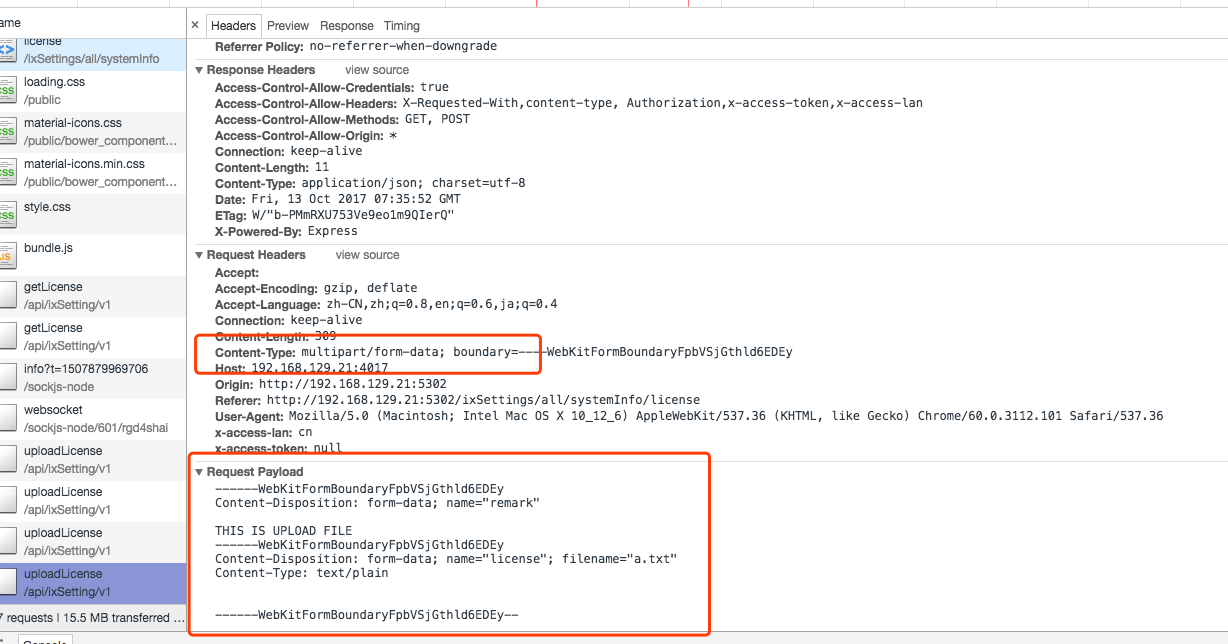Screen dimensions: 1228x644
Task: Click the document icon beside license request
Action: (x=8, y=49)
